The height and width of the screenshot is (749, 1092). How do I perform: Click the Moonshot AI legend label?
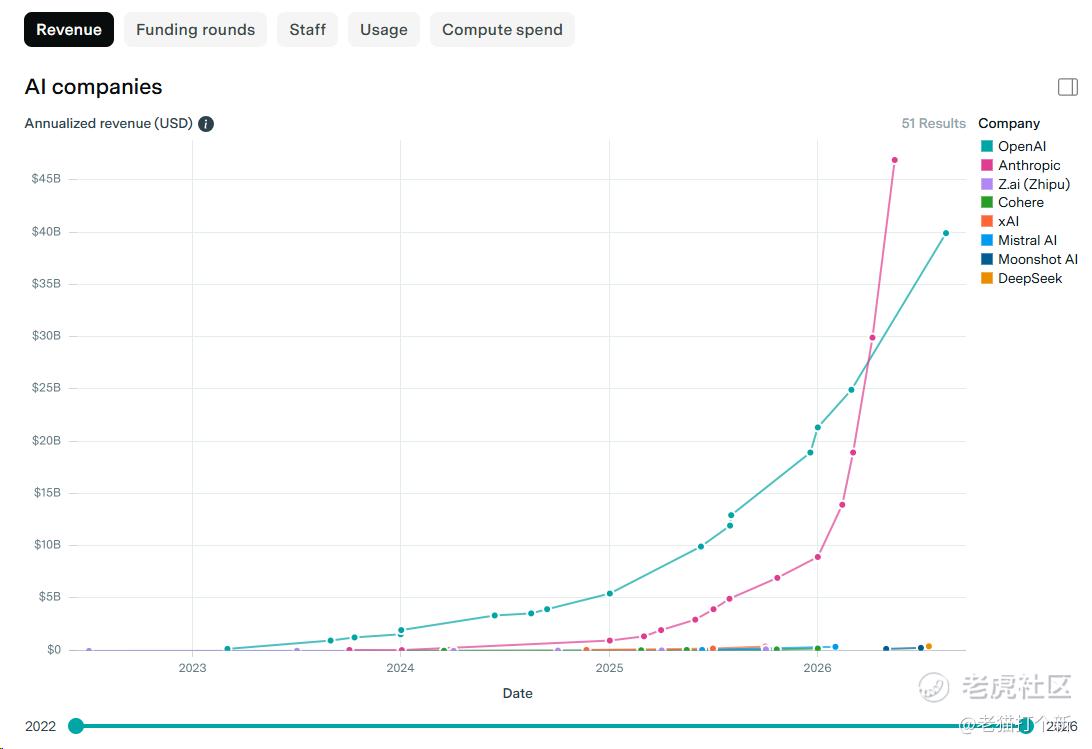pos(1038,258)
